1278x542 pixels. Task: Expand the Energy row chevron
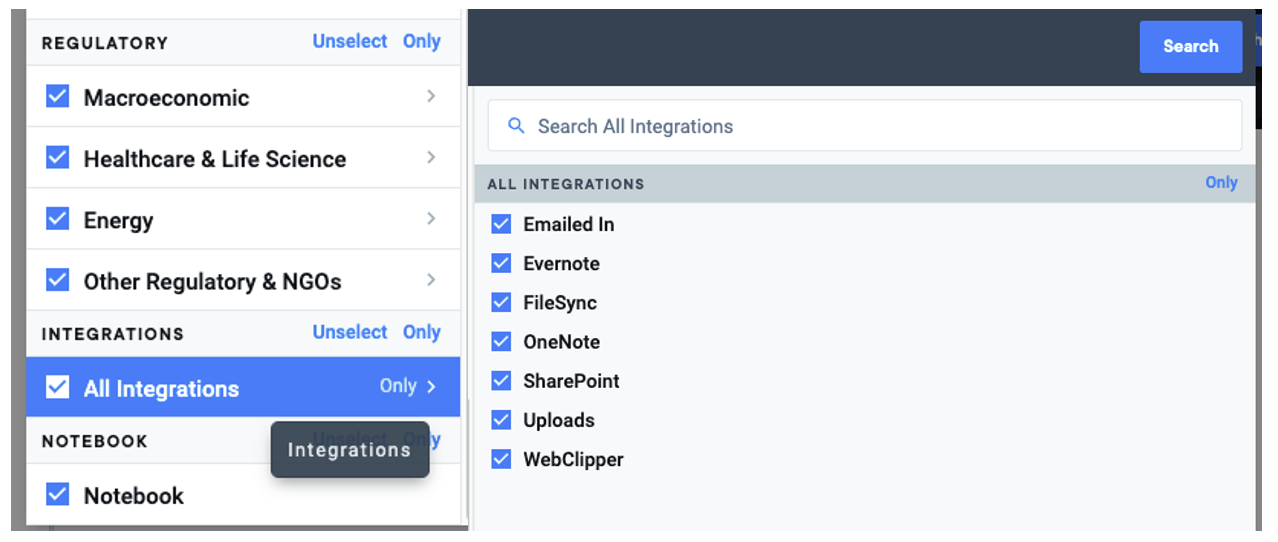(431, 218)
